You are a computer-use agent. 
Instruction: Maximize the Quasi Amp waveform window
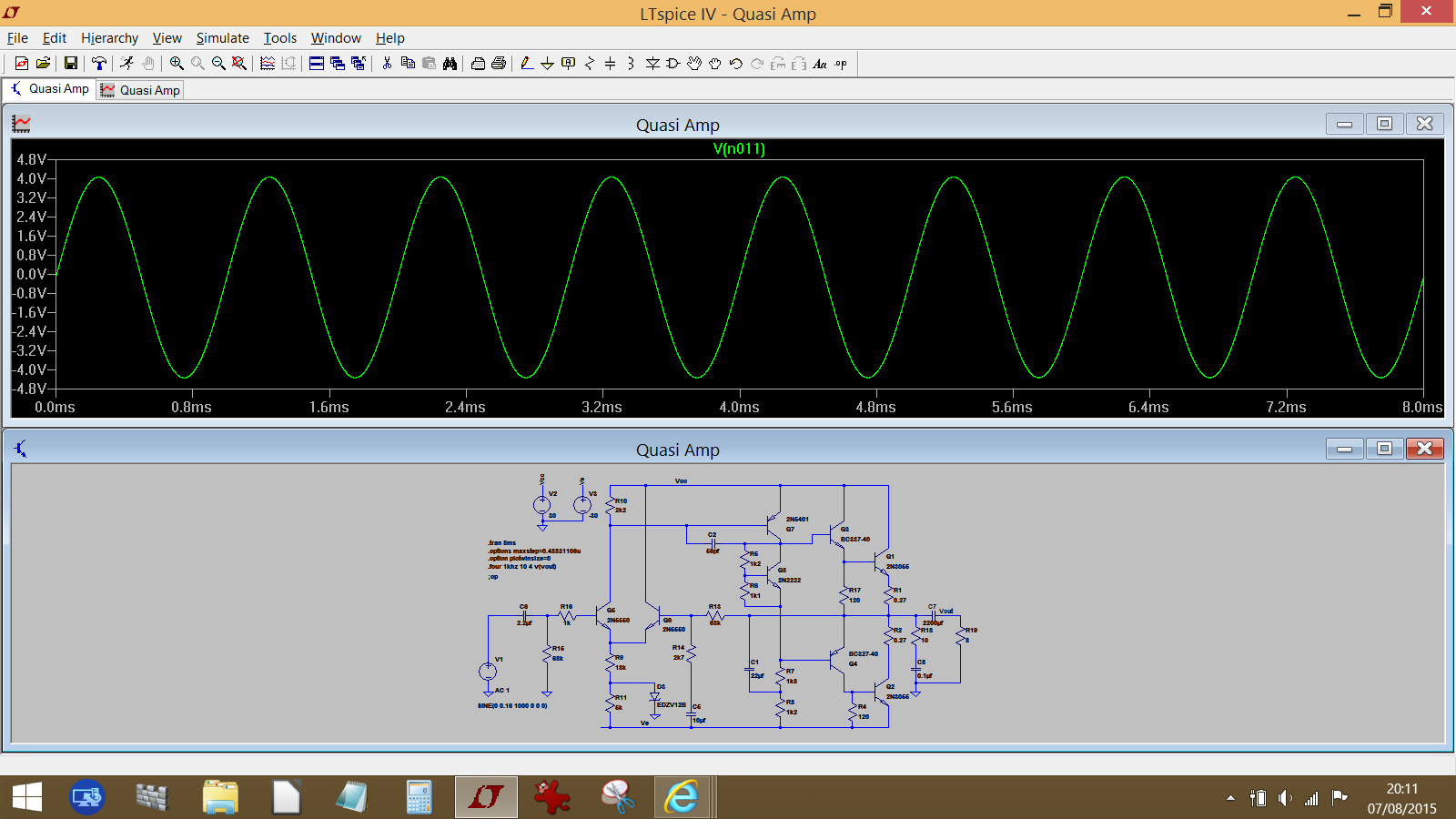click(x=1384, y=124)
